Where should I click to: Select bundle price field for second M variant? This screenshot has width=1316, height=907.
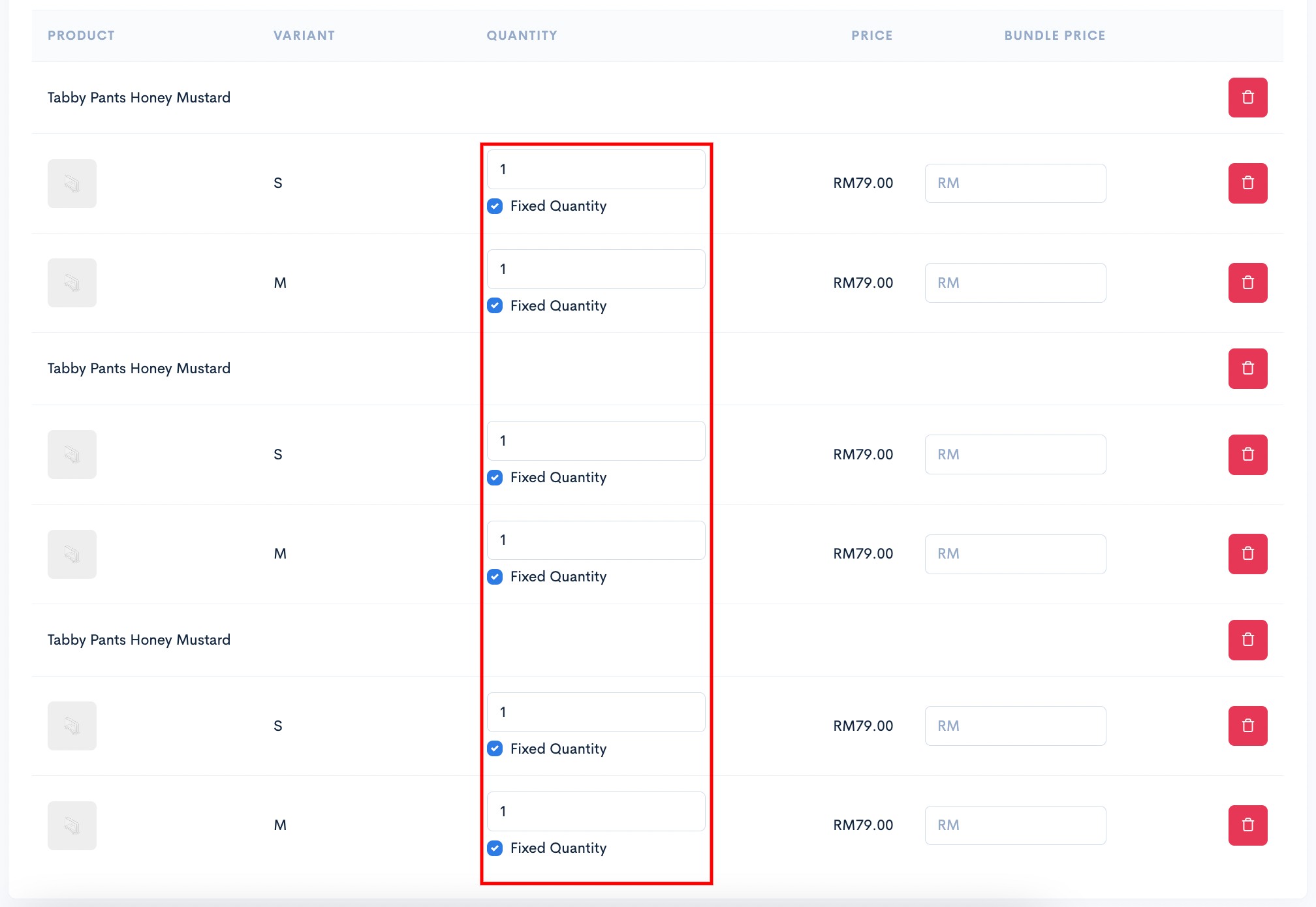click(1015, 554)
